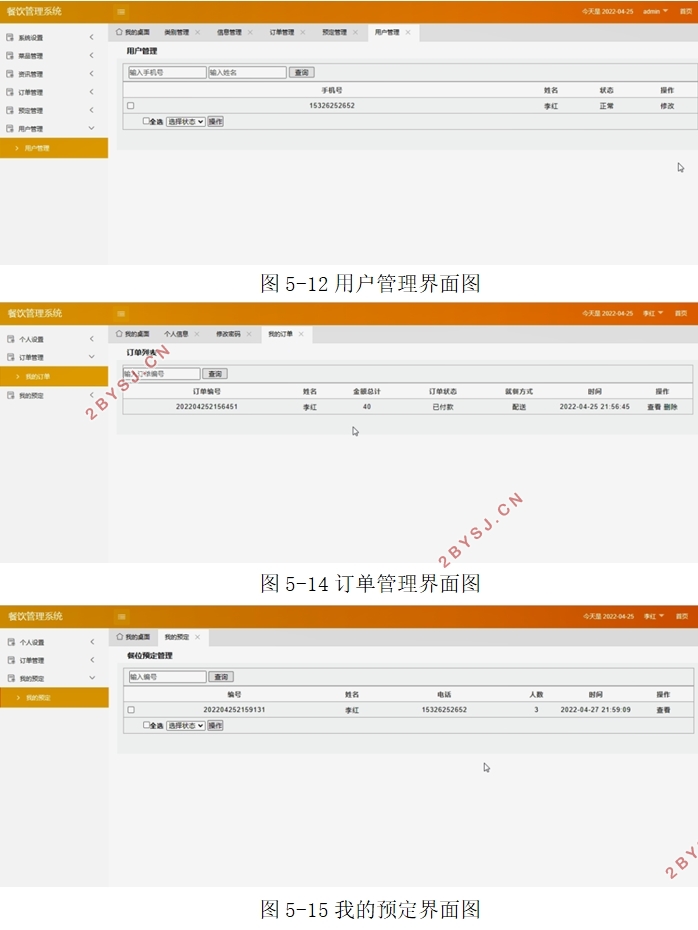Select the highlighted 用户管理 sidebar sub-item

(x=54, y=148)
